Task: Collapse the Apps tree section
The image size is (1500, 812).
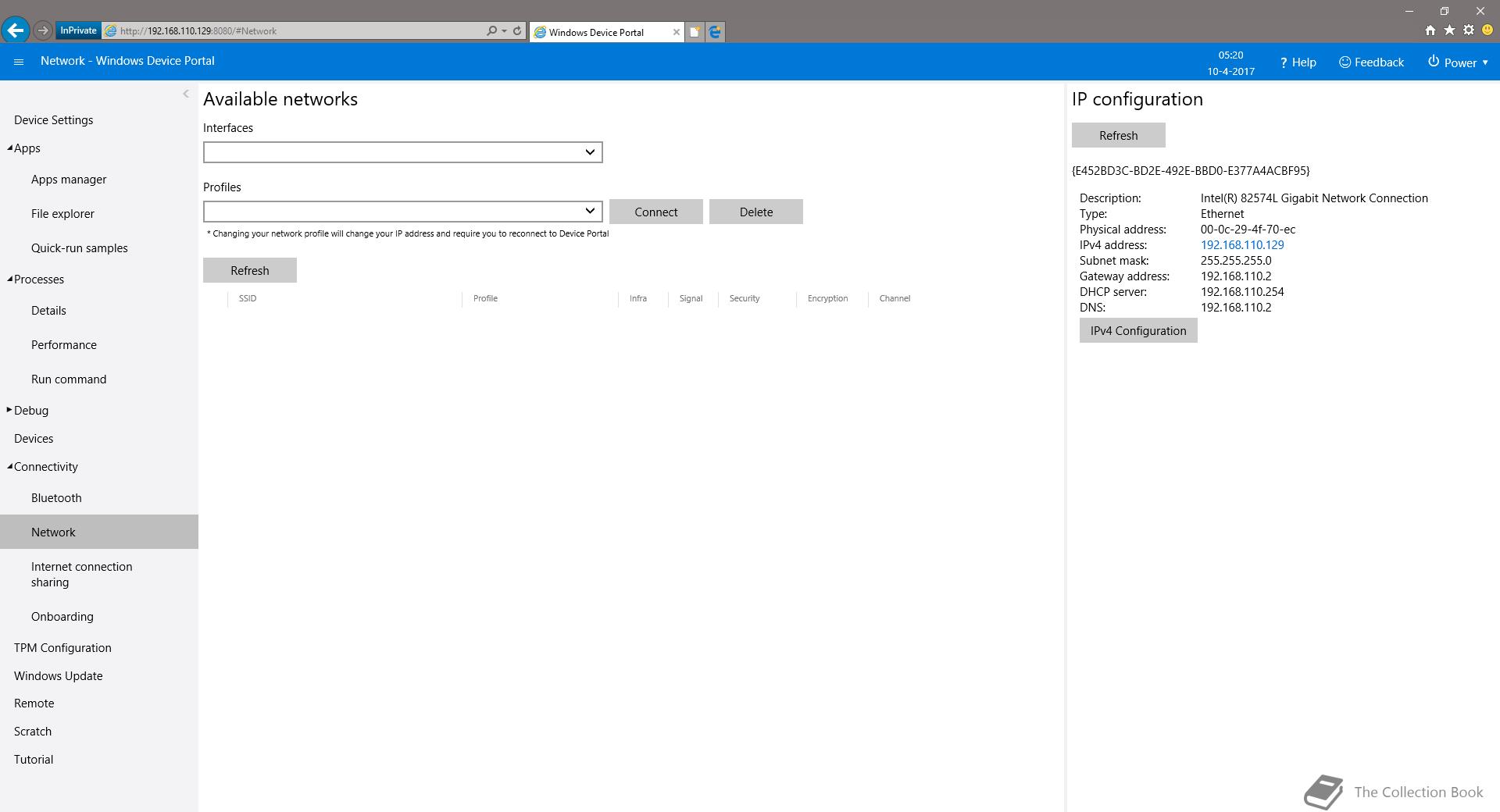Action: pyautogui.click(x=10, y=148)
